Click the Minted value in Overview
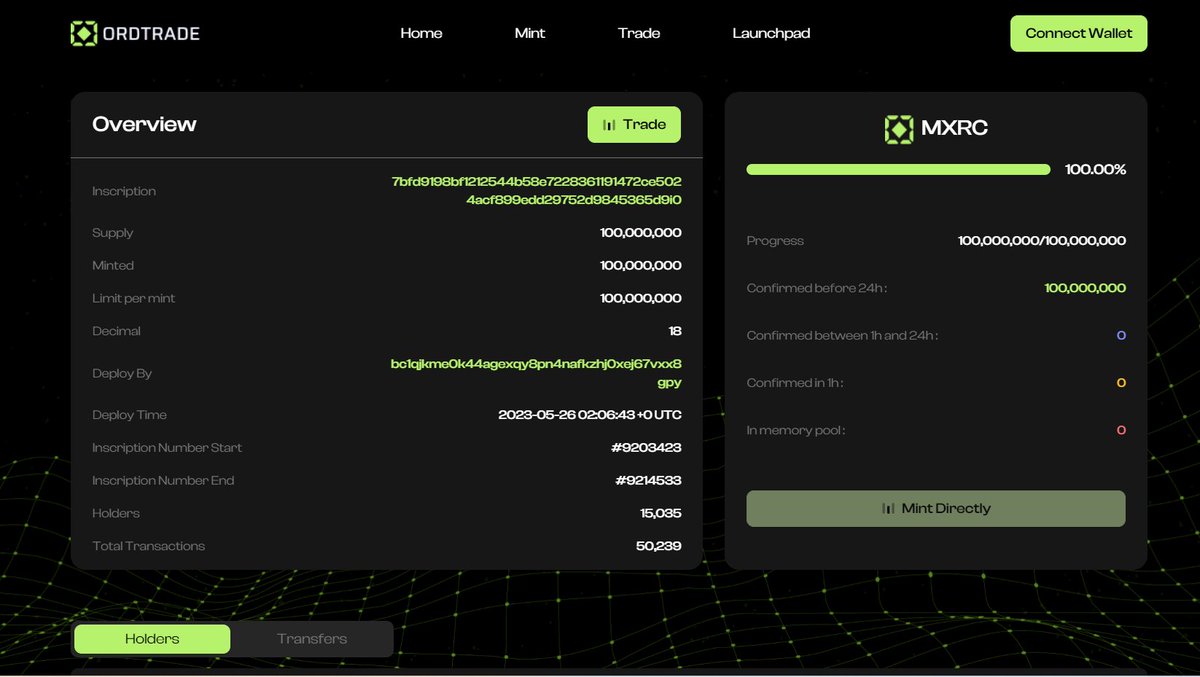 [x=641, y=265]
